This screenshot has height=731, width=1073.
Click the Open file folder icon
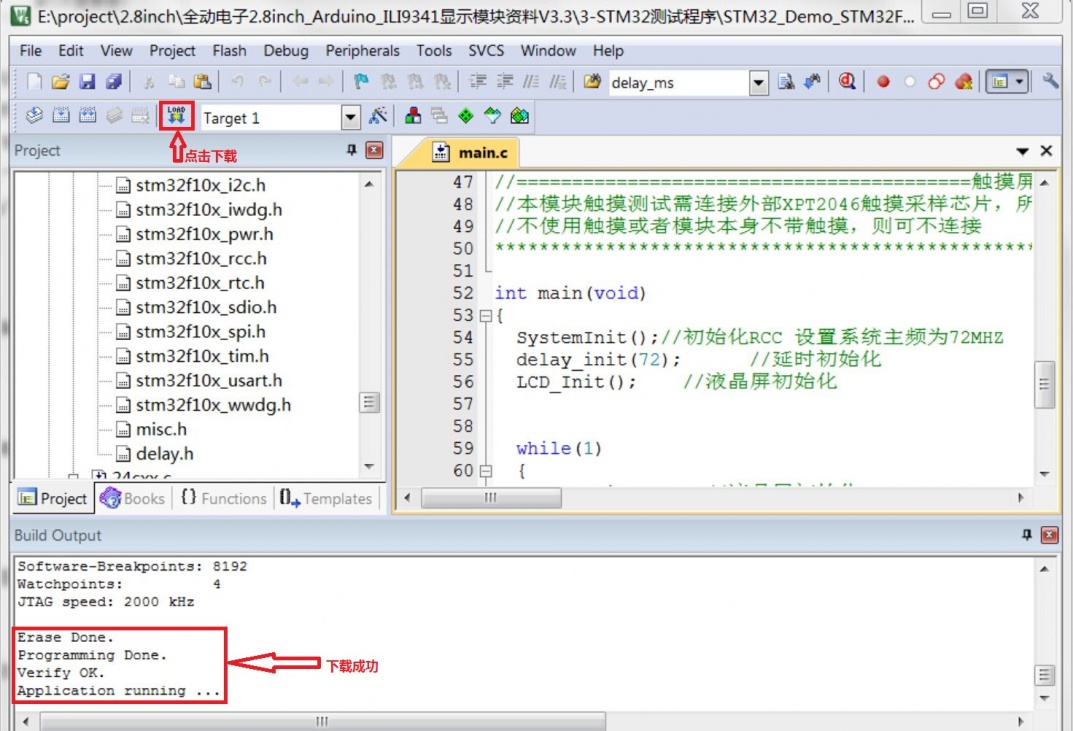point(61,82)
